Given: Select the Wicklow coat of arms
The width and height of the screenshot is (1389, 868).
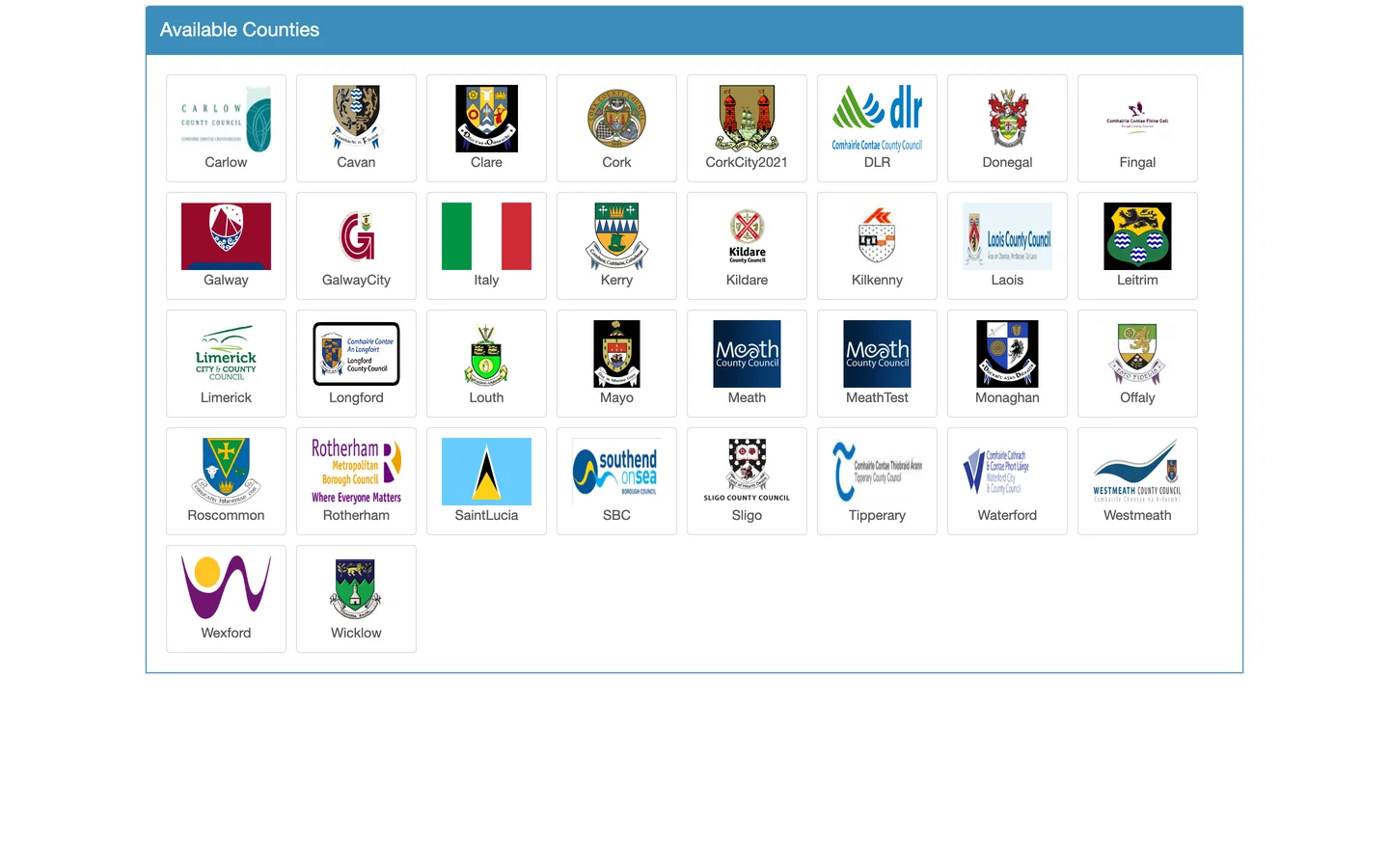Looking at the screenshot, I should tap(356, 589).
